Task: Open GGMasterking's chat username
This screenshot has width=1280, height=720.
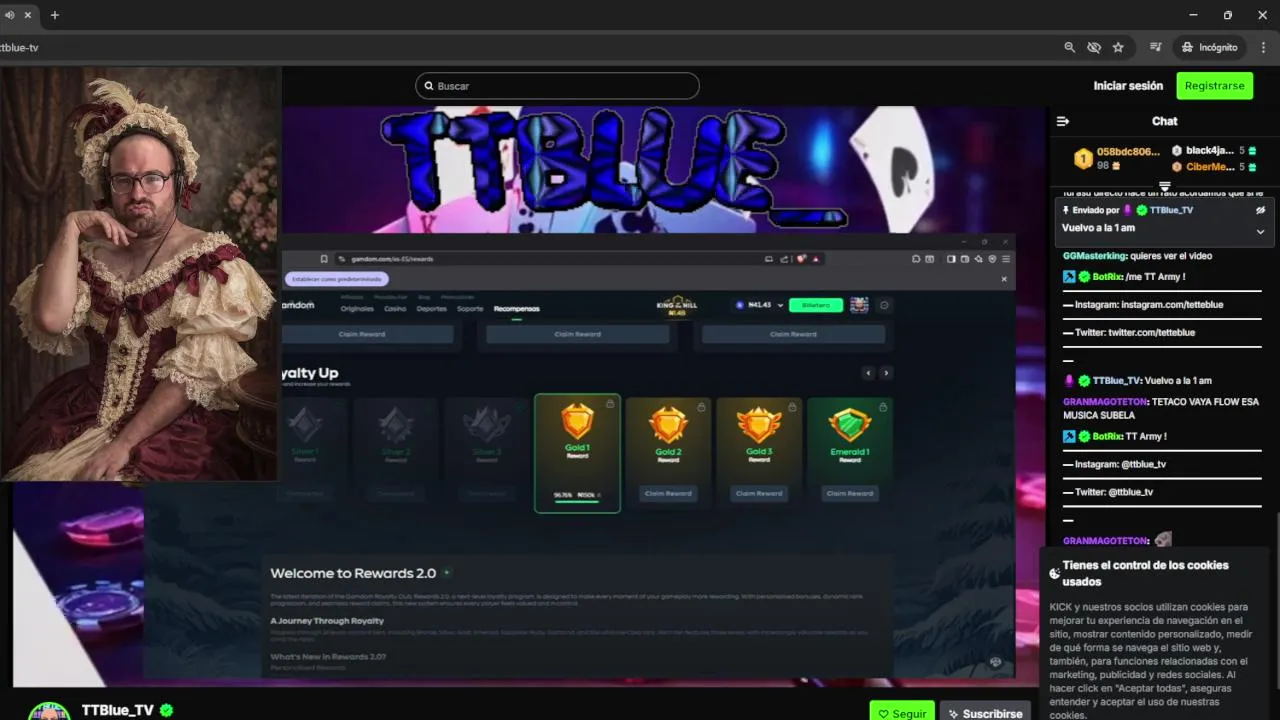Action: tap(1095, 256)
